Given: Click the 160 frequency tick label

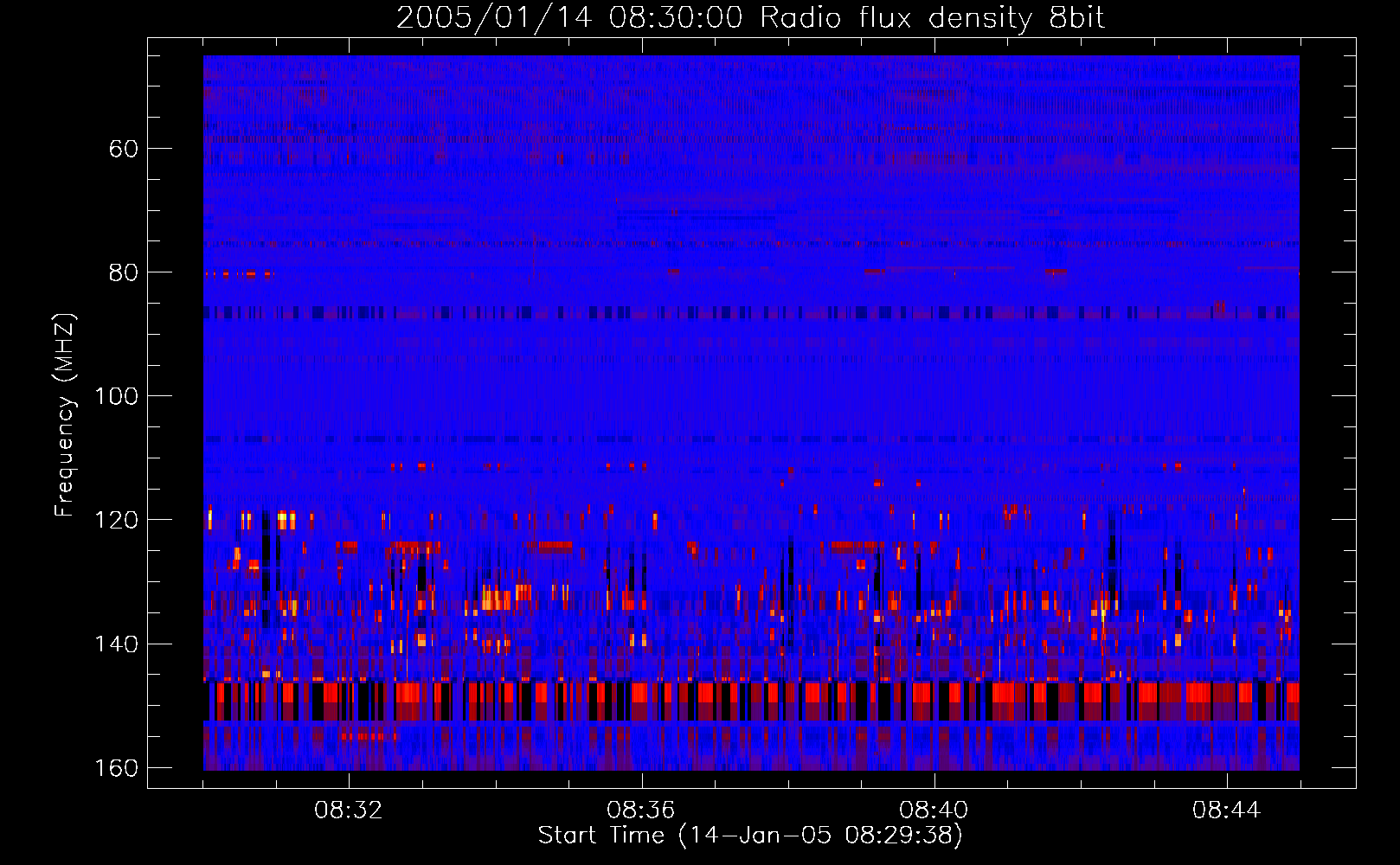Looking at the screenshot, I should click(x=116, y=768).
